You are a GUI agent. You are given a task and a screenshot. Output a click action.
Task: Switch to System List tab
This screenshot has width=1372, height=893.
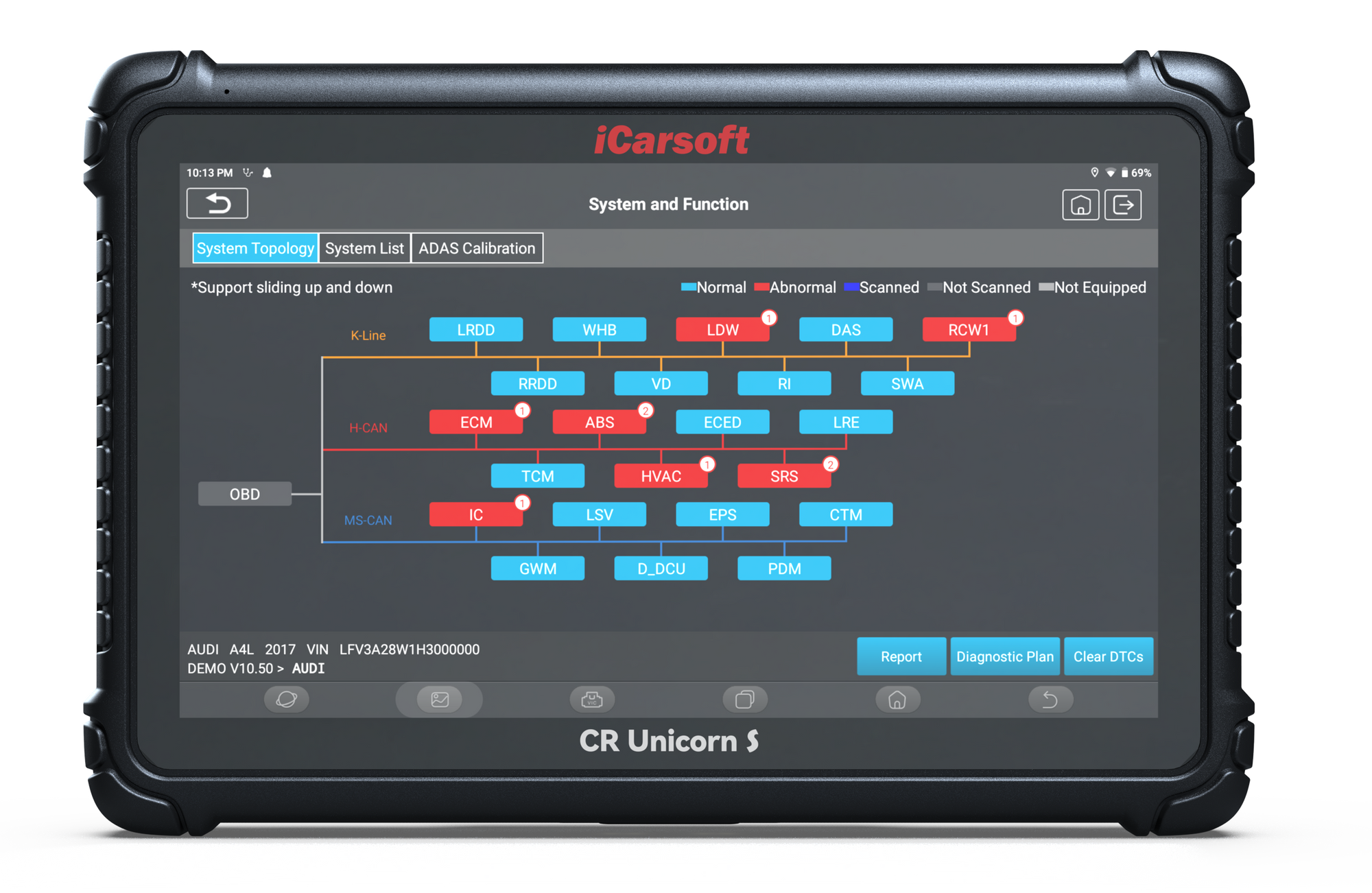click(x=364, y=248)
